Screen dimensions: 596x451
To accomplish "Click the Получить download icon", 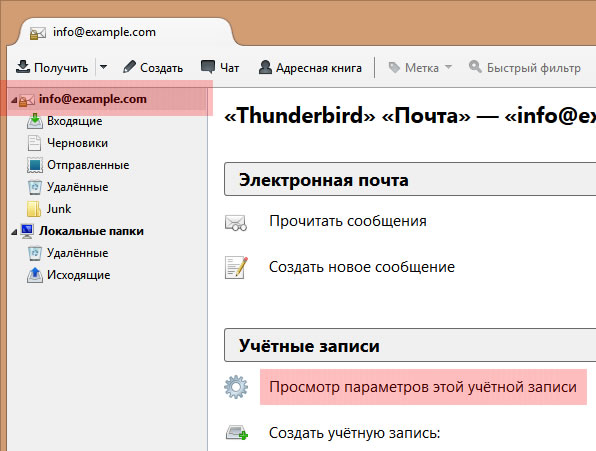I will point(23,66).
